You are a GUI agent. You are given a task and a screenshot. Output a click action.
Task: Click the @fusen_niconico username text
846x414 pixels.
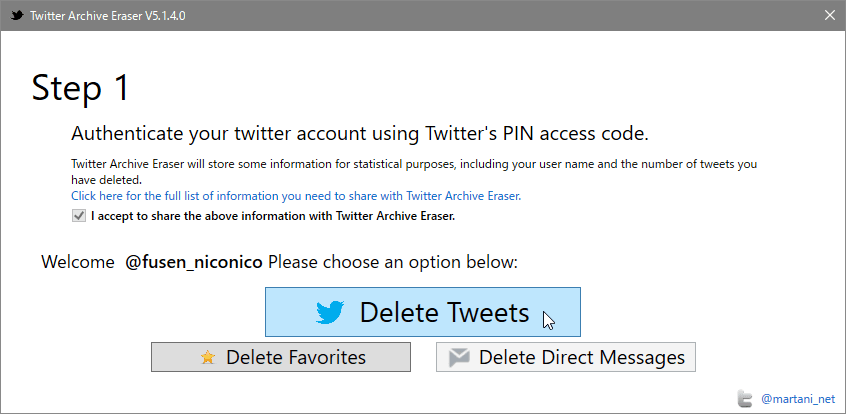(194, 263)
